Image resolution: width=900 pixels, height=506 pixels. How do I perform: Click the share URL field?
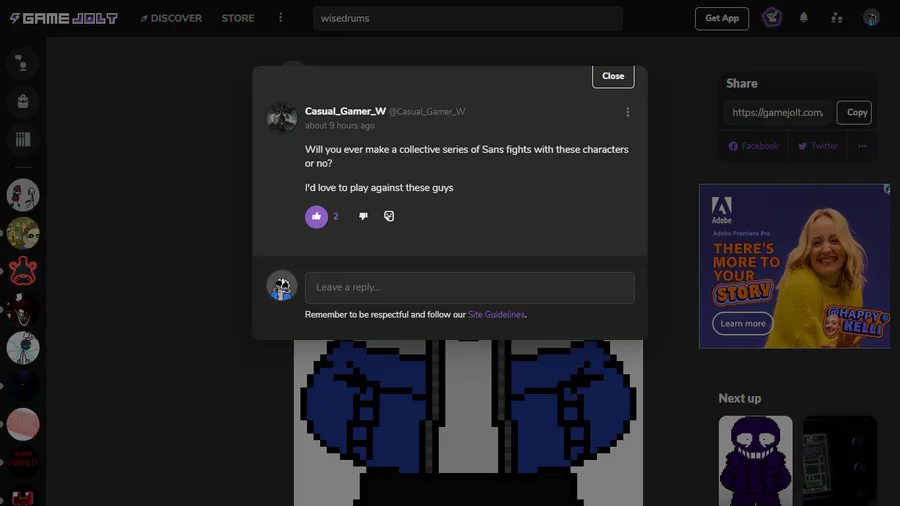click(777, 112)
